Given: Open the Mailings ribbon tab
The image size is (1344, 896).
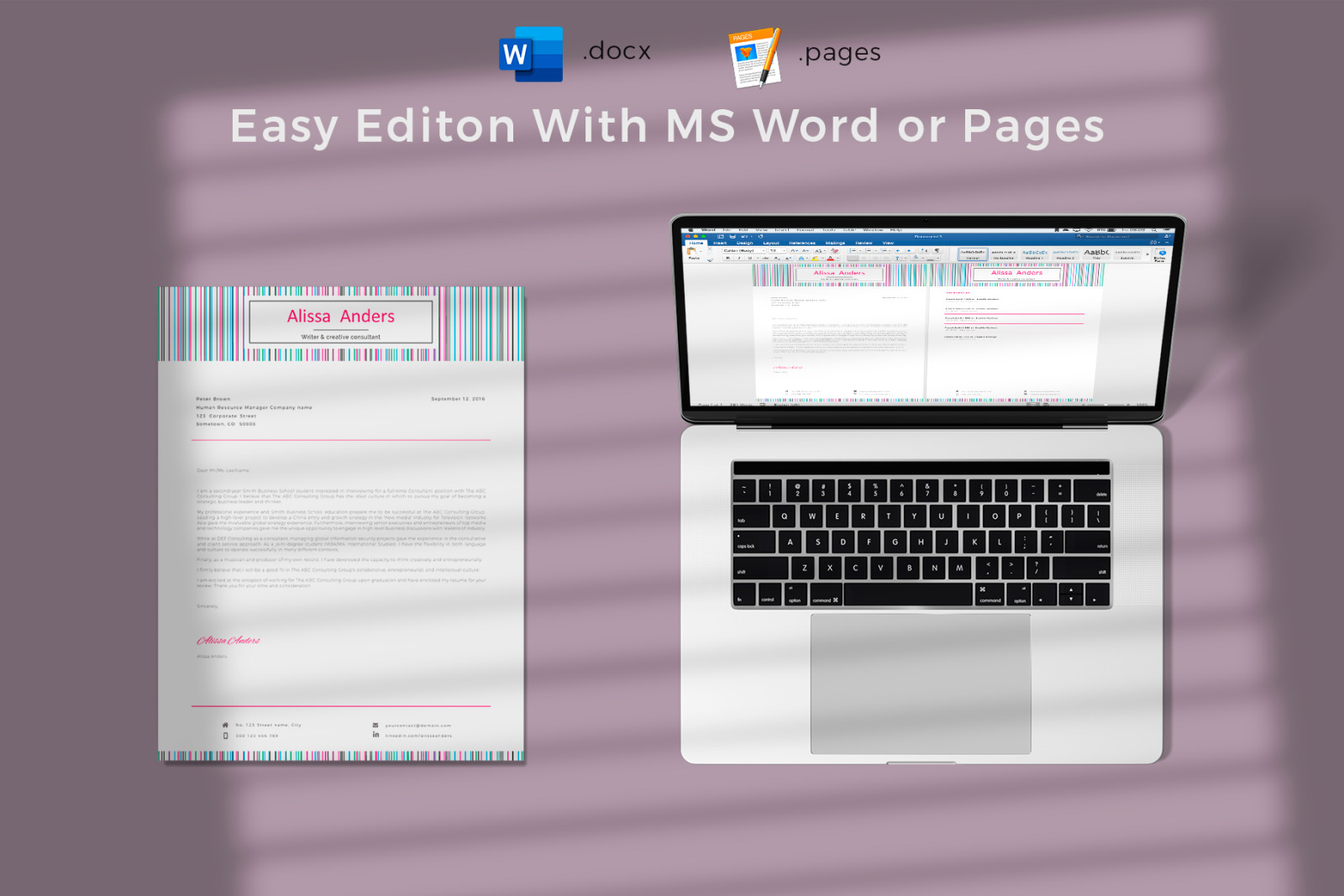Looking at the screenshot, I should (835, 243).
